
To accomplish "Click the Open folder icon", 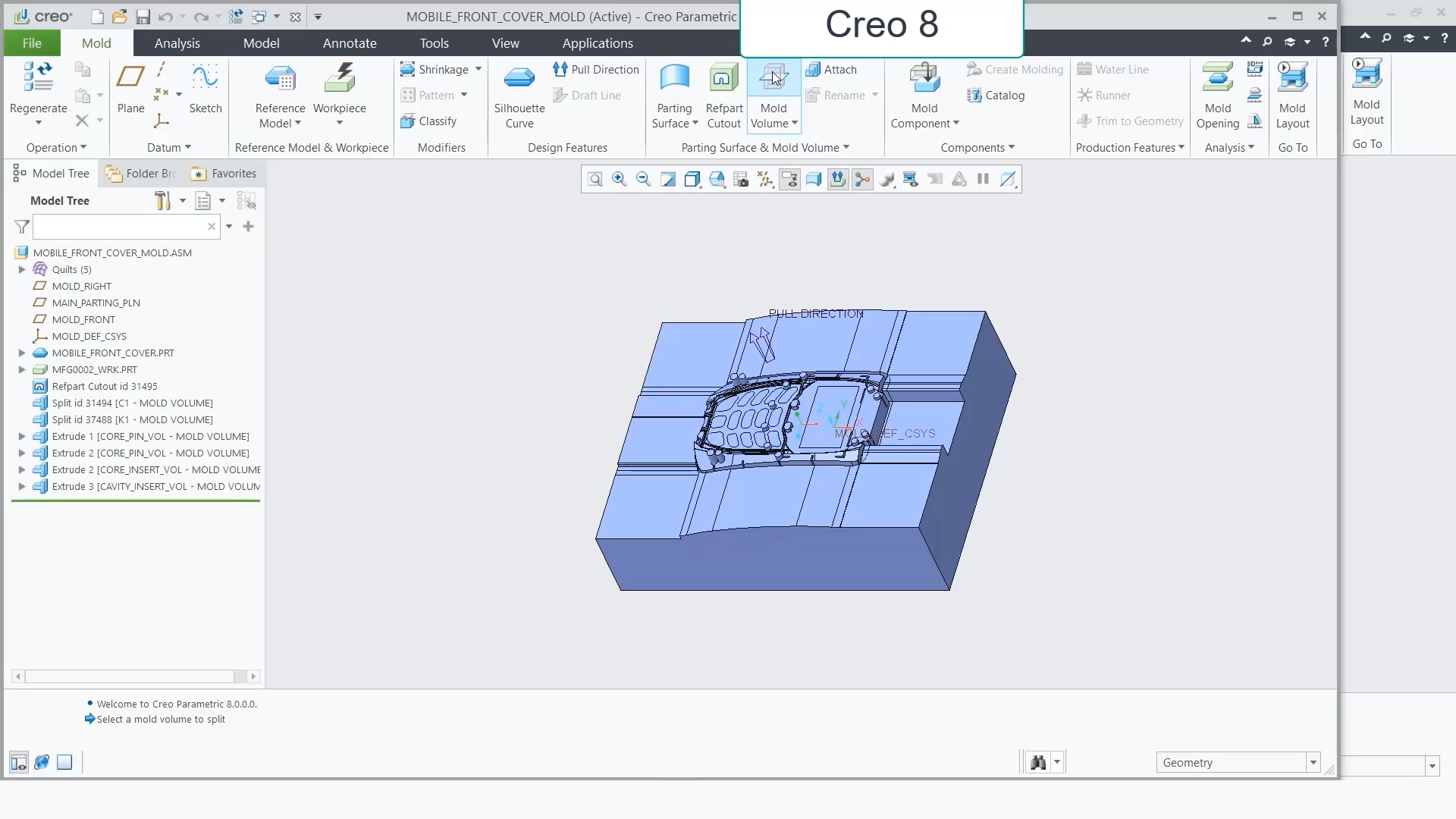I will (119, 17).
